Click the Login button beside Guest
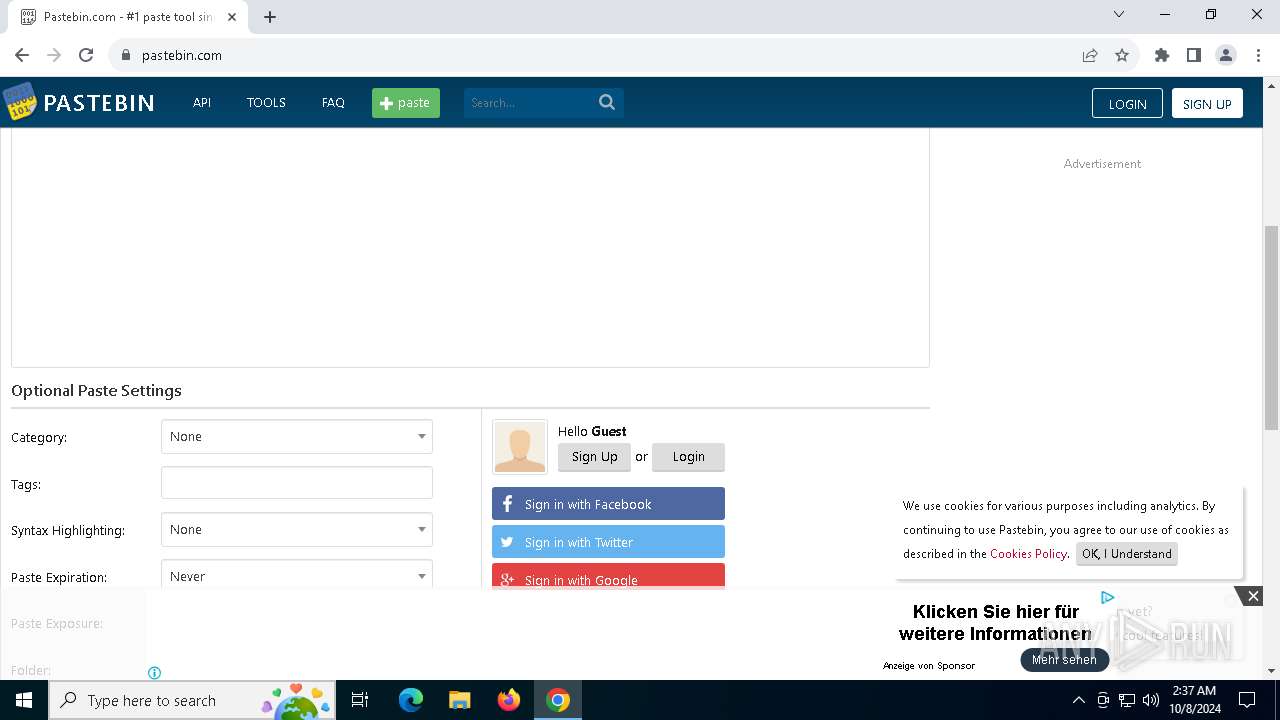The image size is (1280, 720). (x=688, y=457)
